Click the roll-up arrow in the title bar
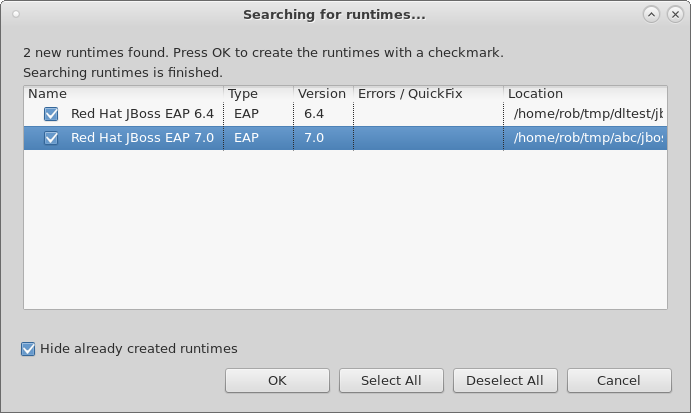 (x=652, y=14)
